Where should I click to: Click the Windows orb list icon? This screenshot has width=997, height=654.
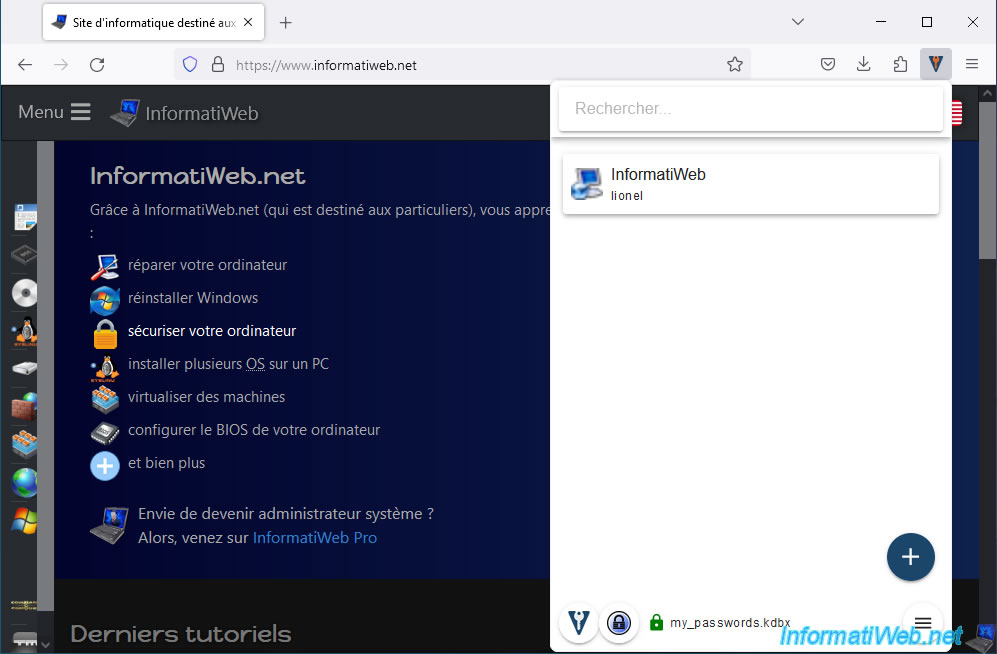tap(105, 301)
